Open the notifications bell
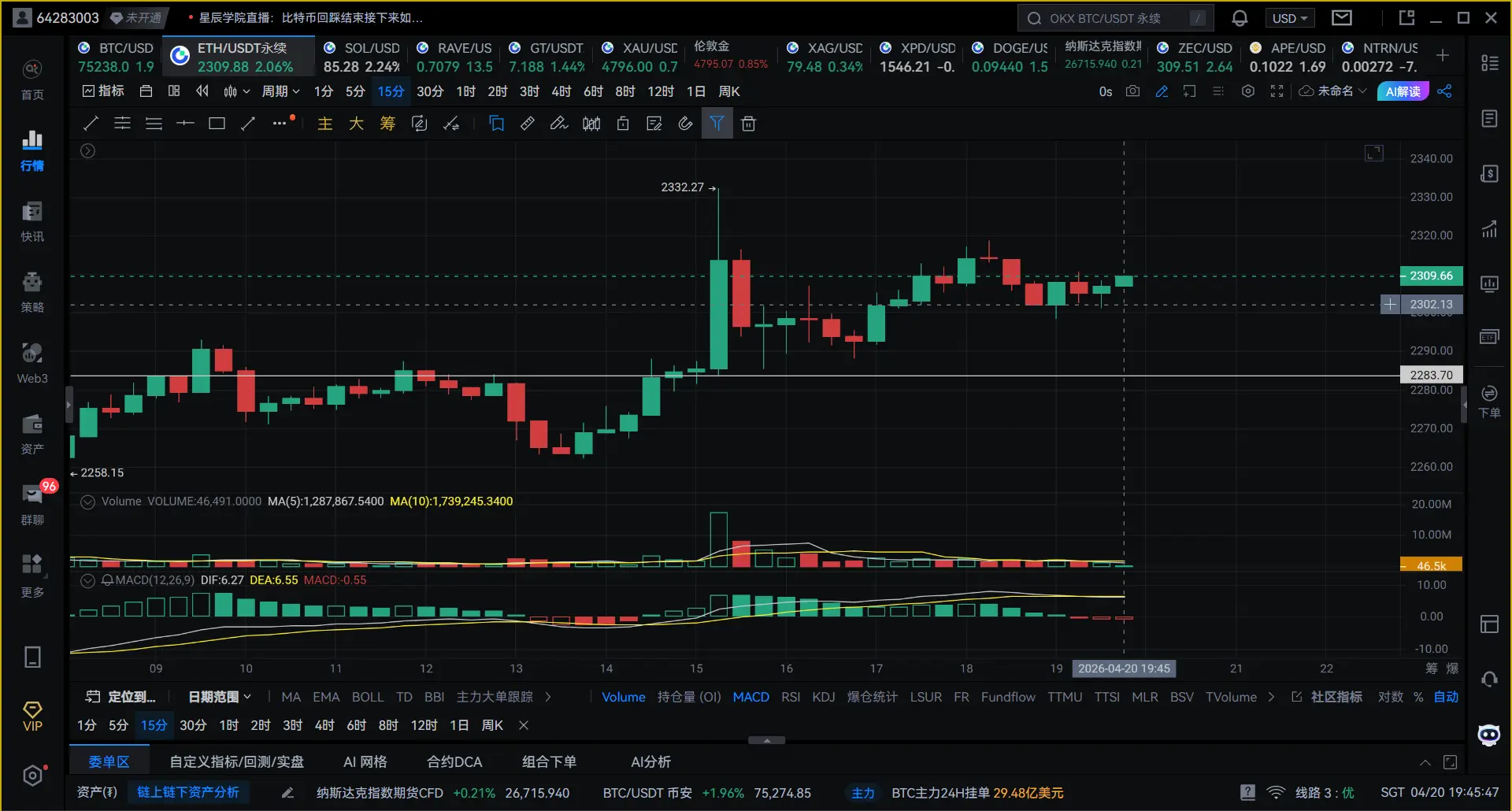1512x811 pixels. coord(1240,18)
